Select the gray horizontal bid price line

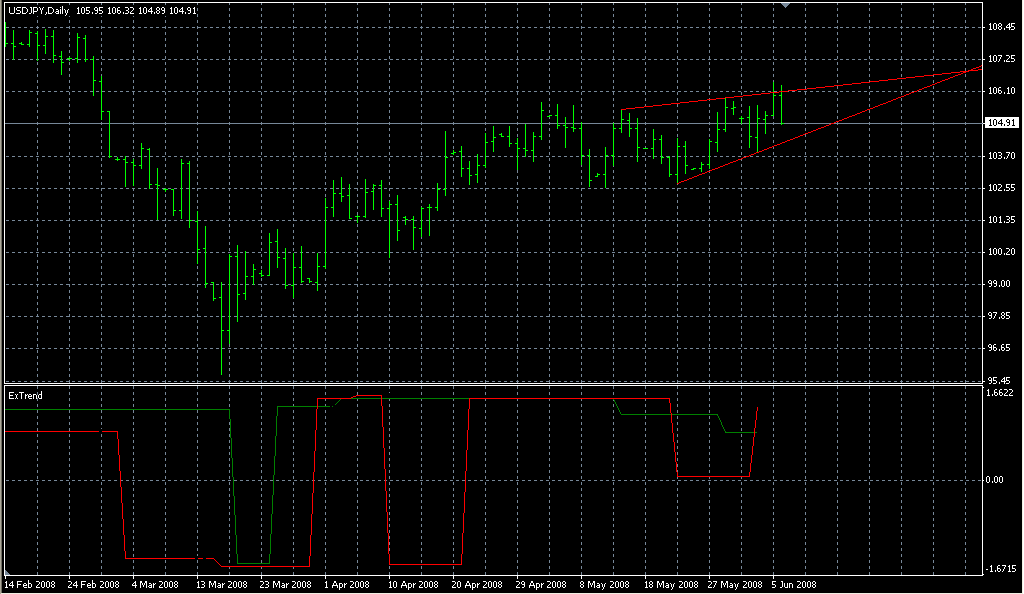494,123
